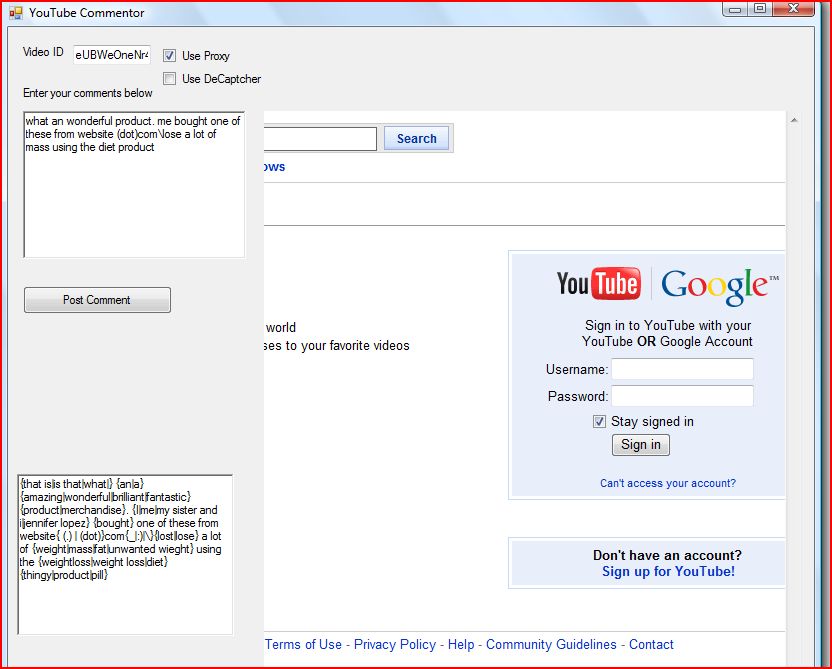Open the Help footer link
832x669 pixels.
461,644
